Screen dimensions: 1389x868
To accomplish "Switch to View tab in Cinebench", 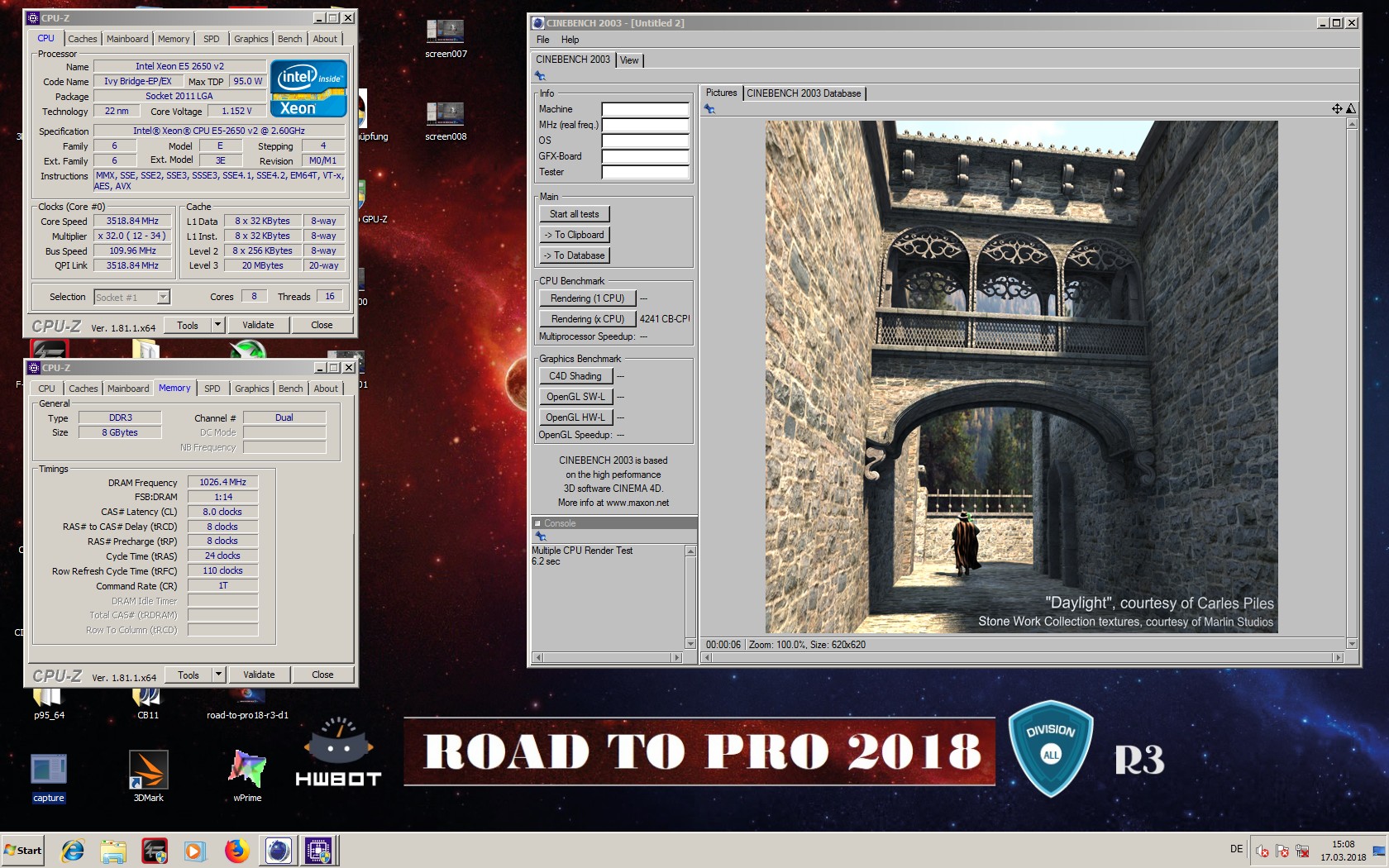I will 629,60.
